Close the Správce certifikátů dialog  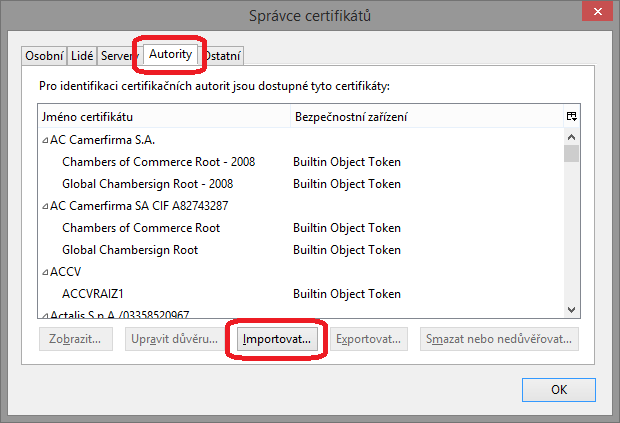point(598,11)
